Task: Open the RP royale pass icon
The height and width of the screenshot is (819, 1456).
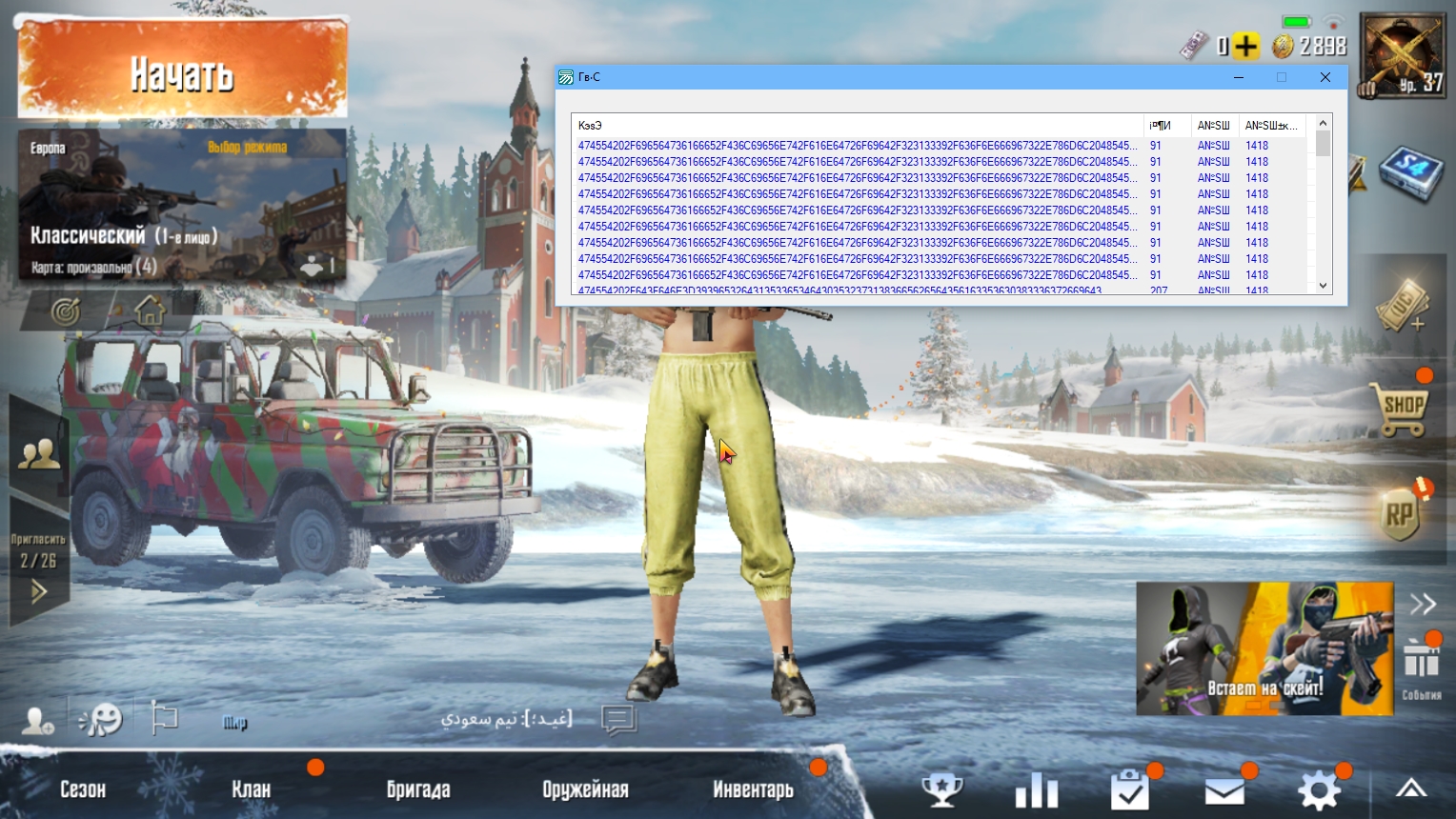Action: tap(1400, 515)
